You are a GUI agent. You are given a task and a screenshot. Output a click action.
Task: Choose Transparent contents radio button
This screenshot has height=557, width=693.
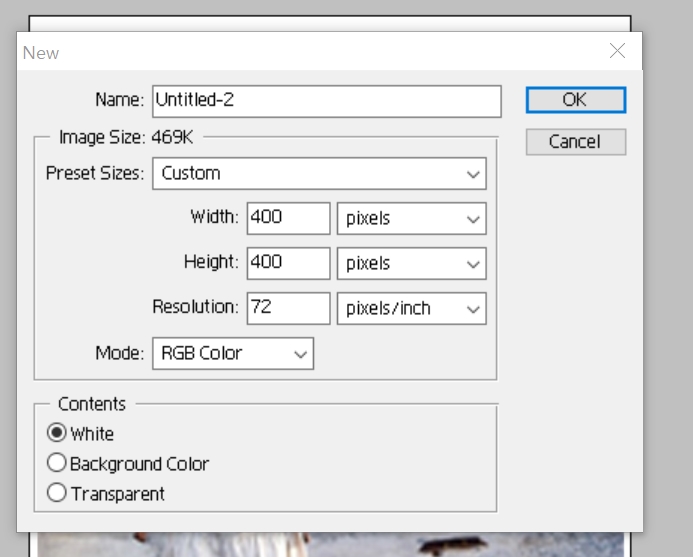tap(57, 492)
